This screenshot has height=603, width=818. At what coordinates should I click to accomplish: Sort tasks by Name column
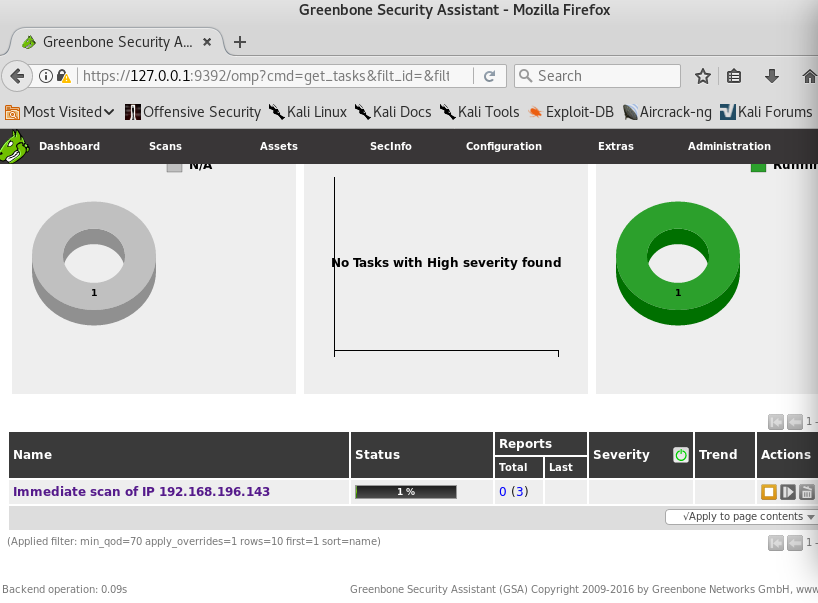point(32,455)
